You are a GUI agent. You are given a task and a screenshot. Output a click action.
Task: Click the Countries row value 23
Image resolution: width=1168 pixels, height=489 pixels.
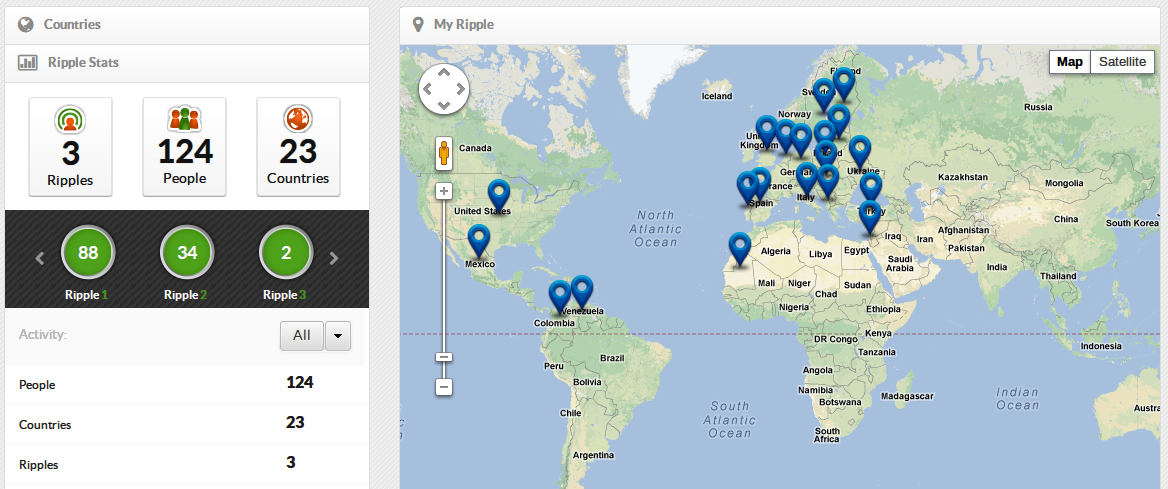[295, 423]
